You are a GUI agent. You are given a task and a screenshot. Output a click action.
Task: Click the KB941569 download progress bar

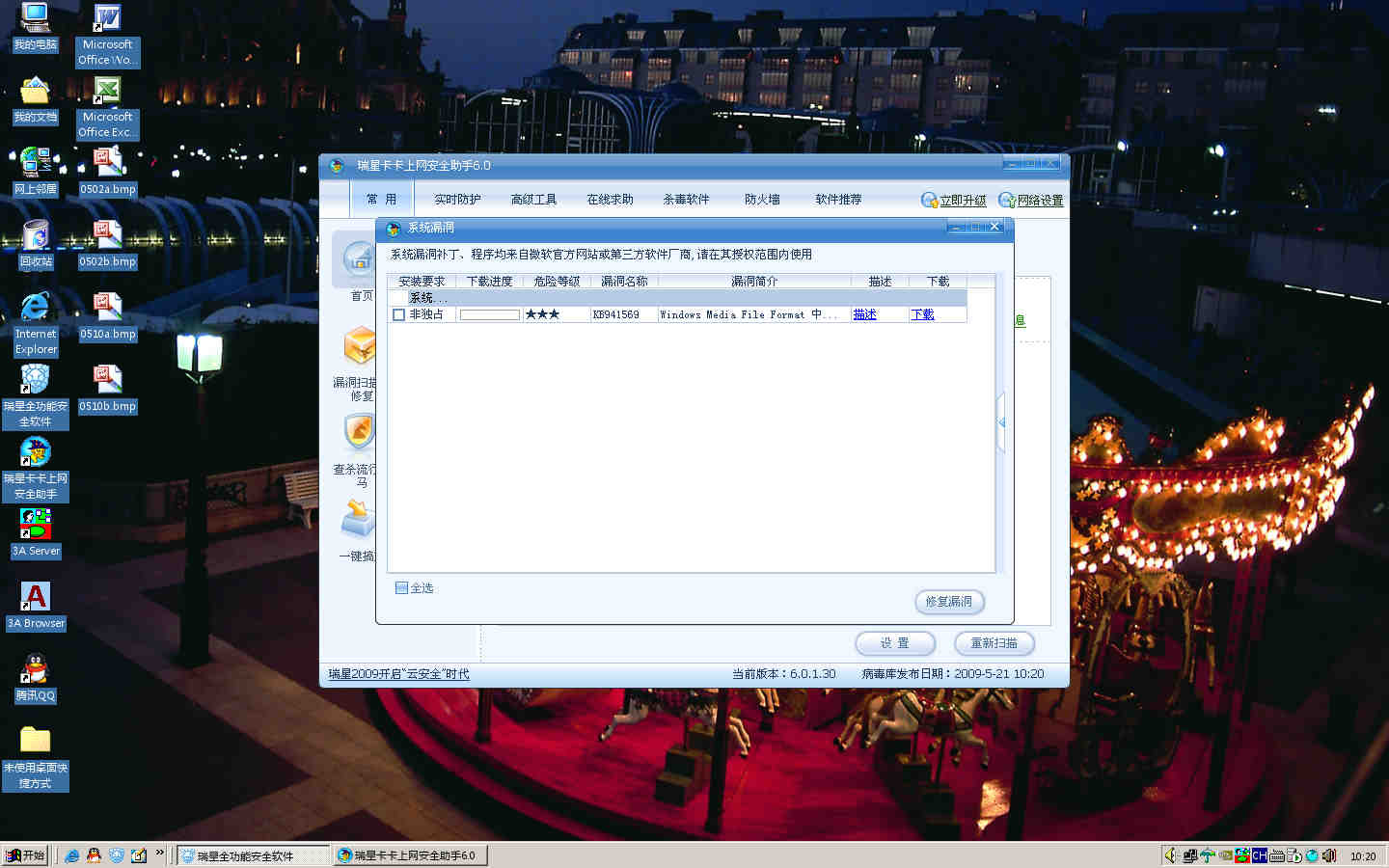(x=490, y=314)
